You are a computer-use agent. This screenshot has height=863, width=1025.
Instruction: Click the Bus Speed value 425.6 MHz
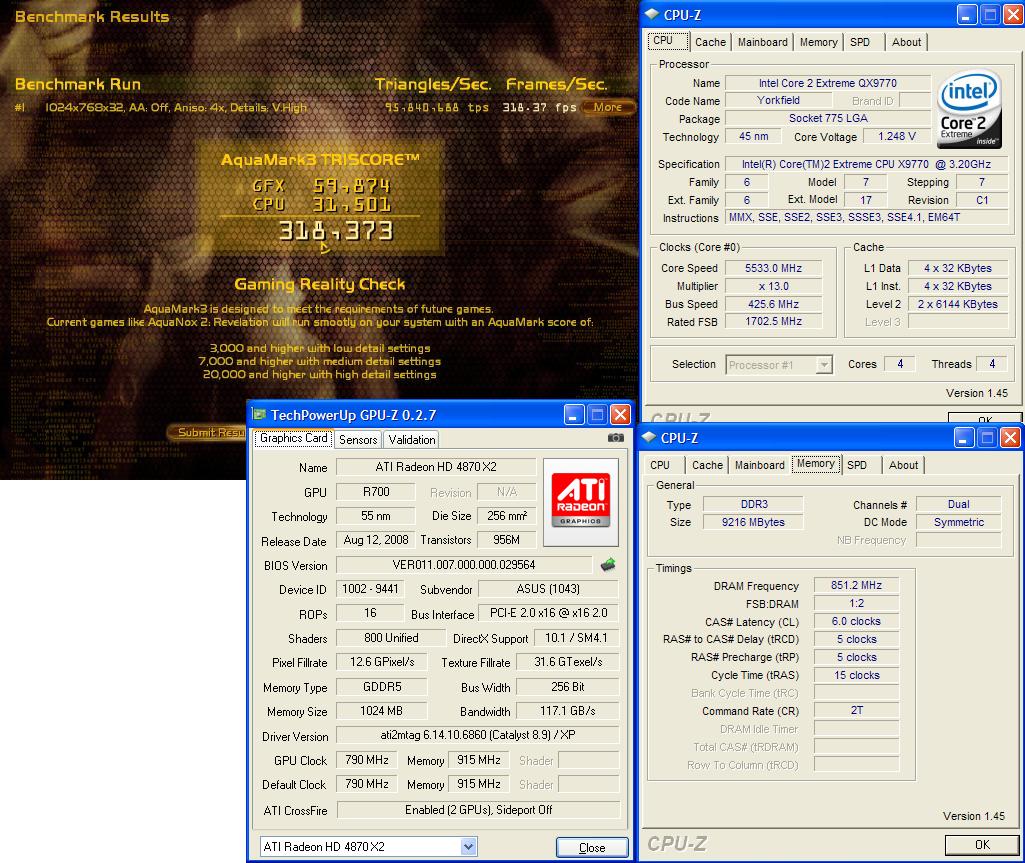[x=773, y=304]
